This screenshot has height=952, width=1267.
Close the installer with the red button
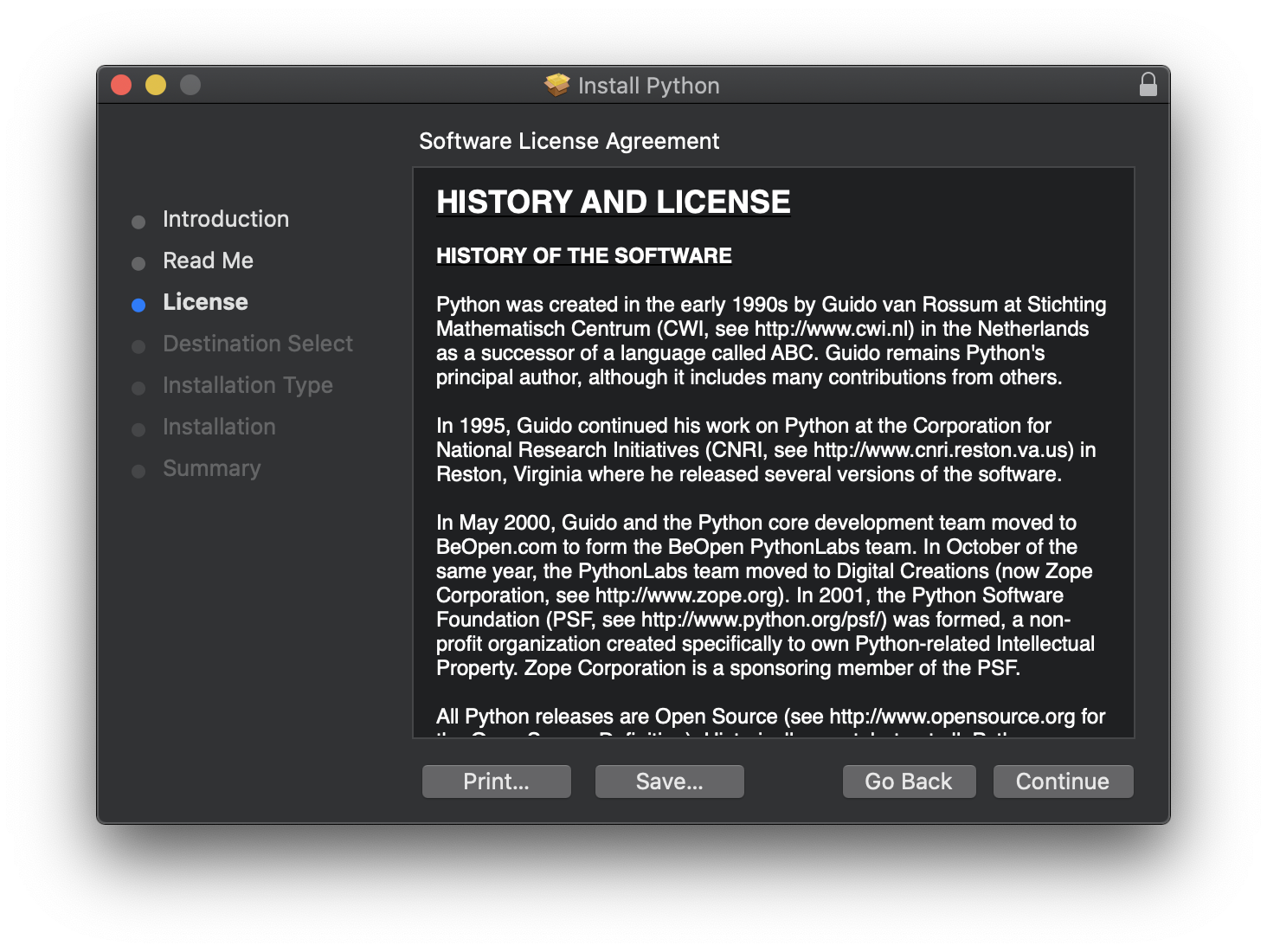[x=121, y=85]
